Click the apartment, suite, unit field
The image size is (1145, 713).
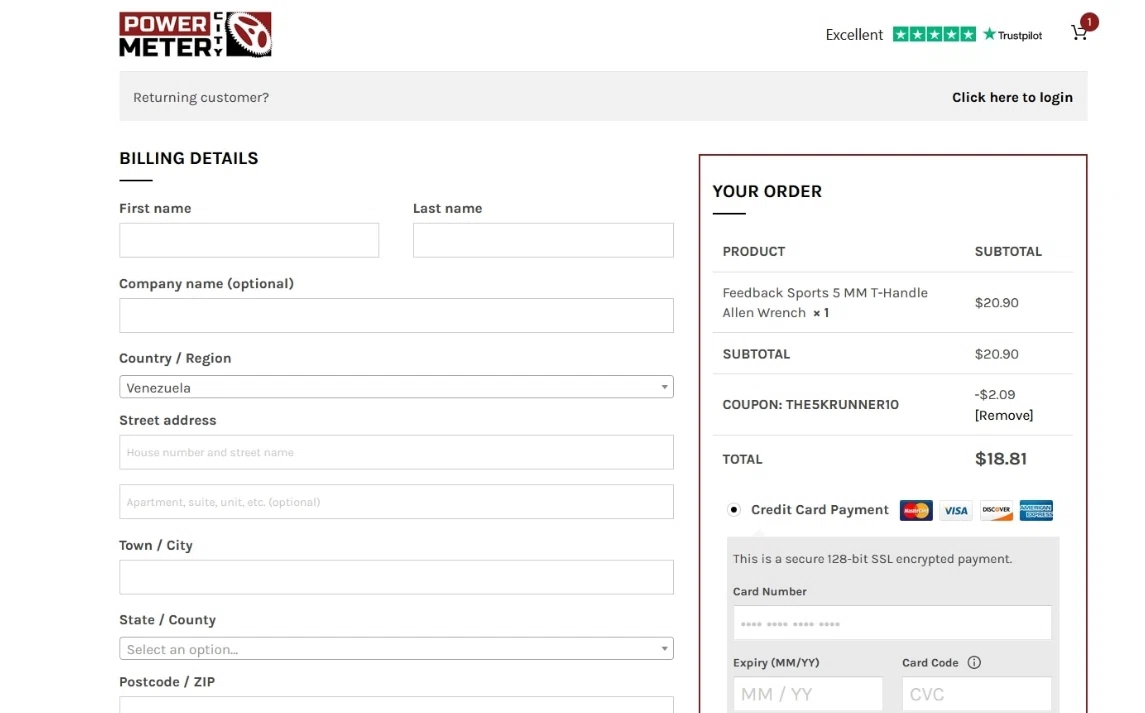(396, 502)
